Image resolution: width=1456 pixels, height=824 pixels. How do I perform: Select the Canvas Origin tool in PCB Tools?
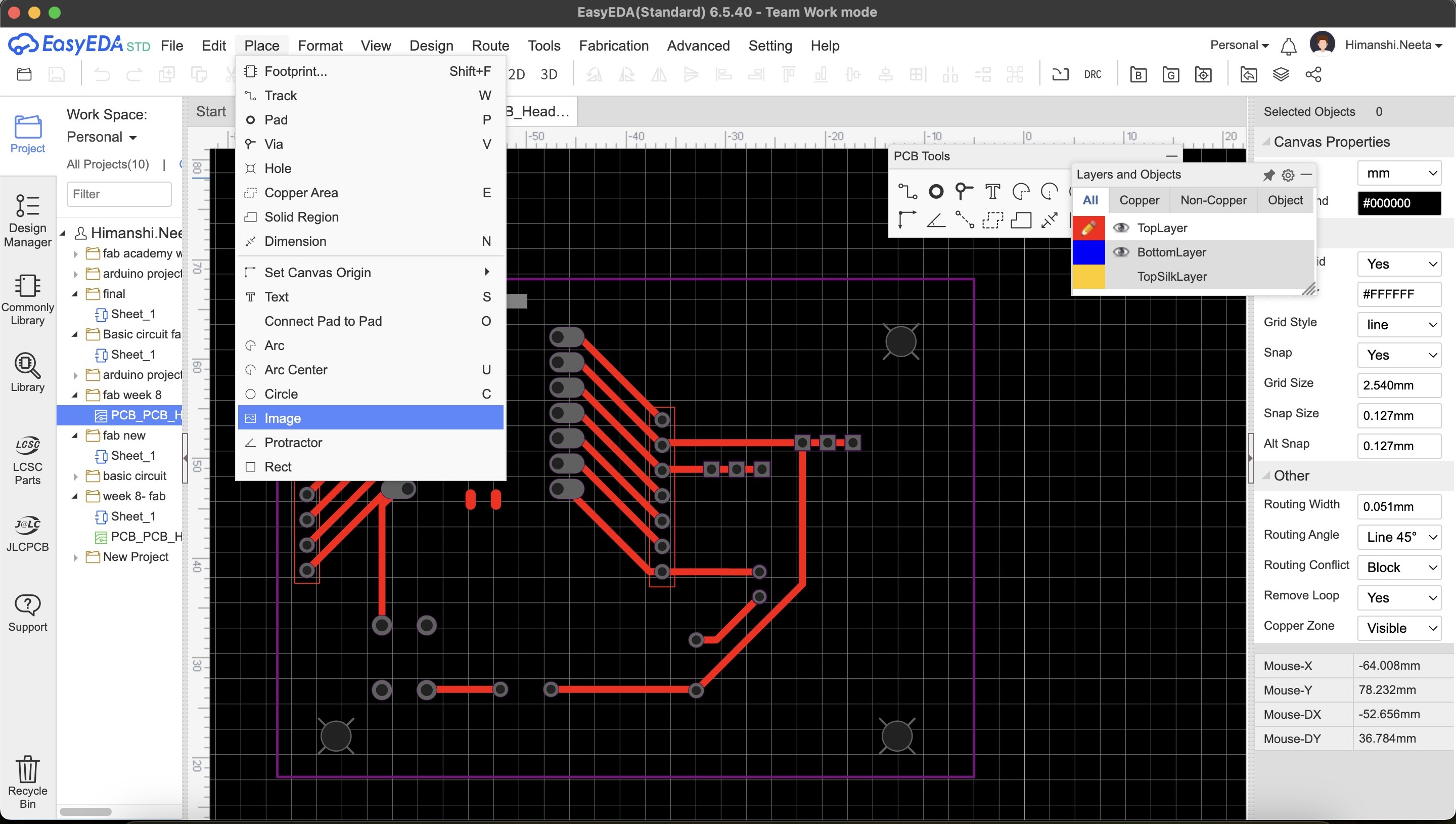click(907, 220)
